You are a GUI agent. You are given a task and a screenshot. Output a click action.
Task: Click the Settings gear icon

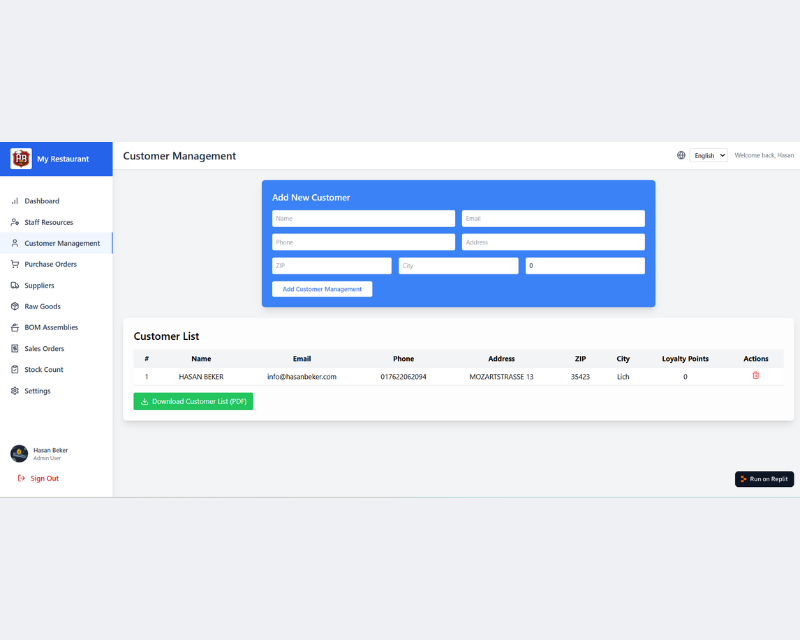[x=15, y=391]
